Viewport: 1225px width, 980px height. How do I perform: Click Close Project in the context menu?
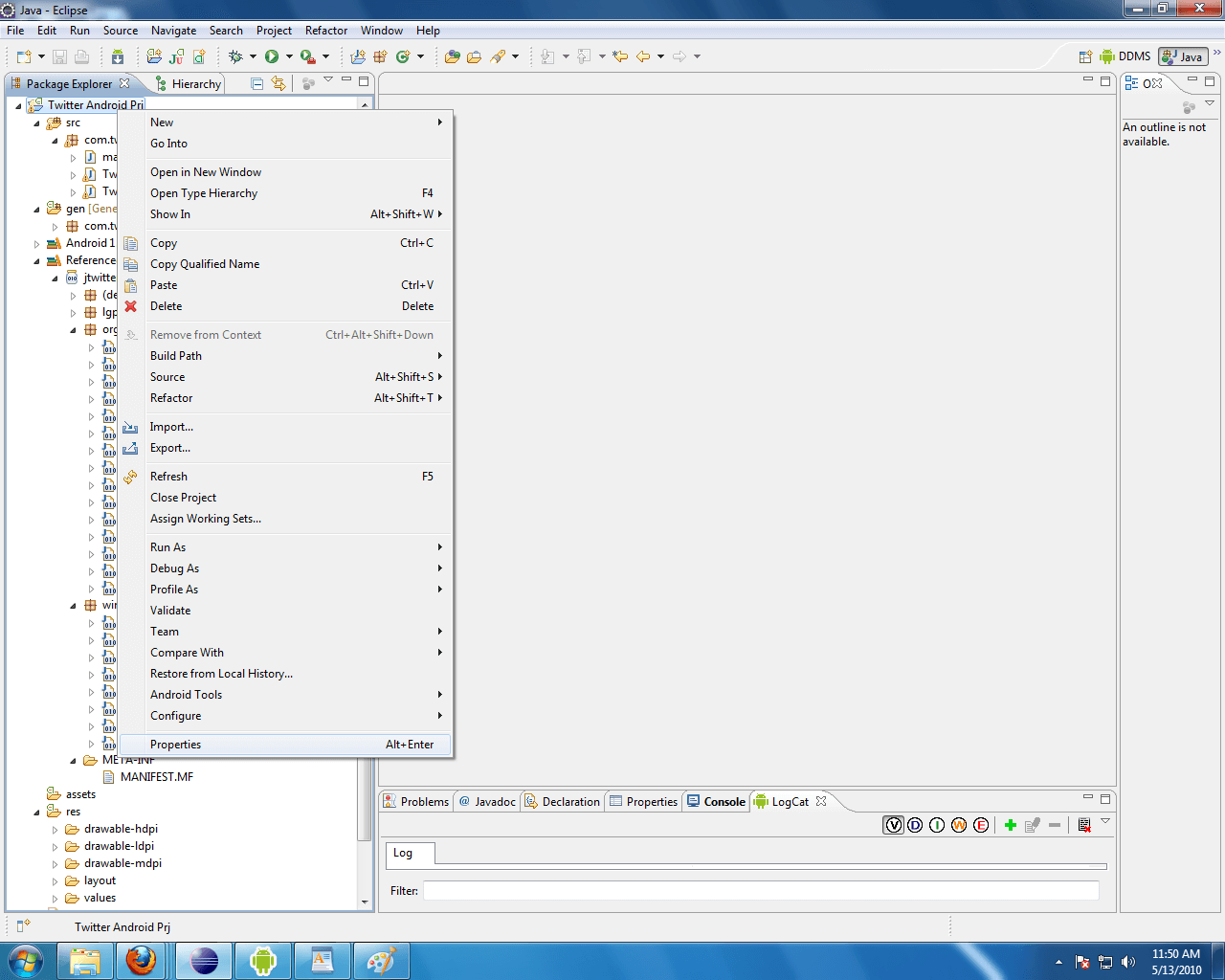[x=285, y=498]
